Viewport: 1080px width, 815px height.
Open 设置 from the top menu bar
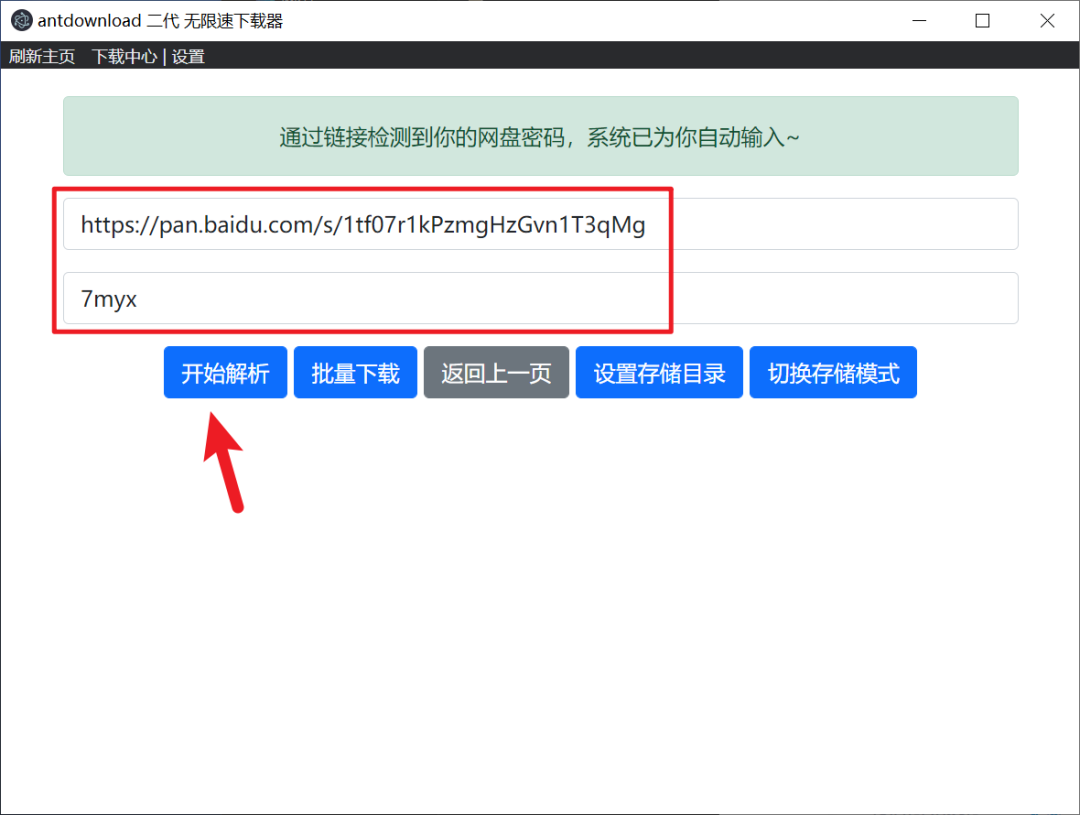(x=188, y=57)
